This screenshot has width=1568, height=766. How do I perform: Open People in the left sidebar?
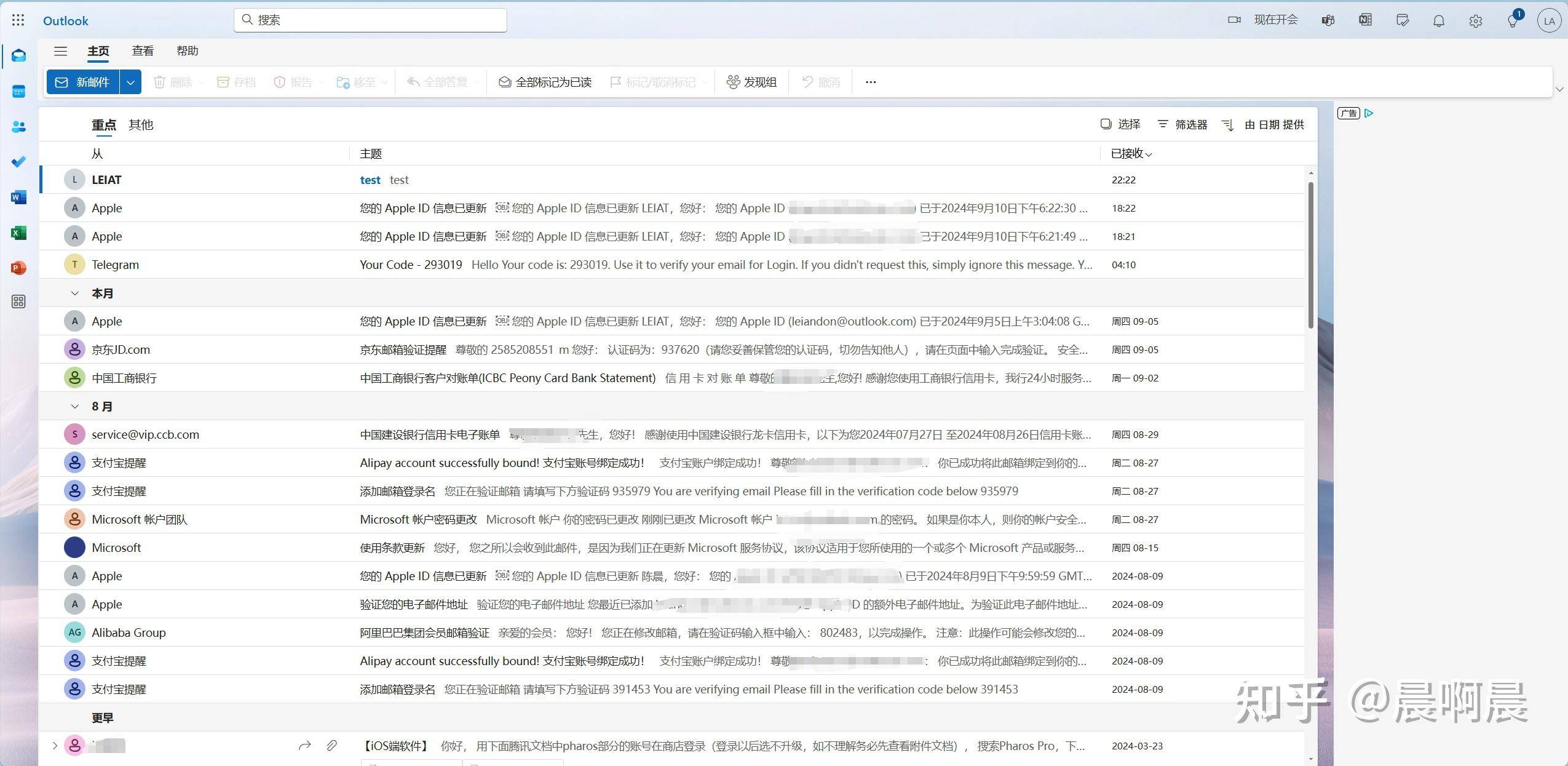pos(18,127)
